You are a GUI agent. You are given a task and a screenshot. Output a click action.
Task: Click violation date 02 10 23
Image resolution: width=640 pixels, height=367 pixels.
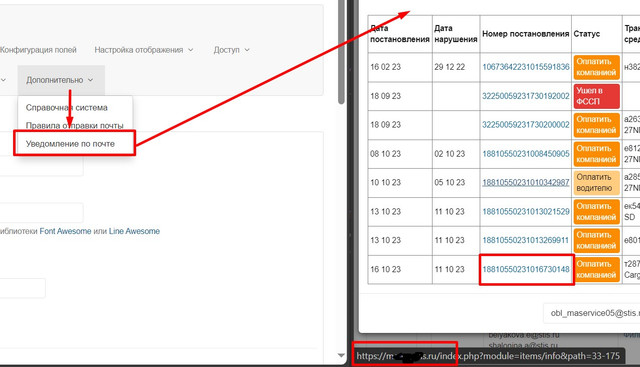pos(450,154)
